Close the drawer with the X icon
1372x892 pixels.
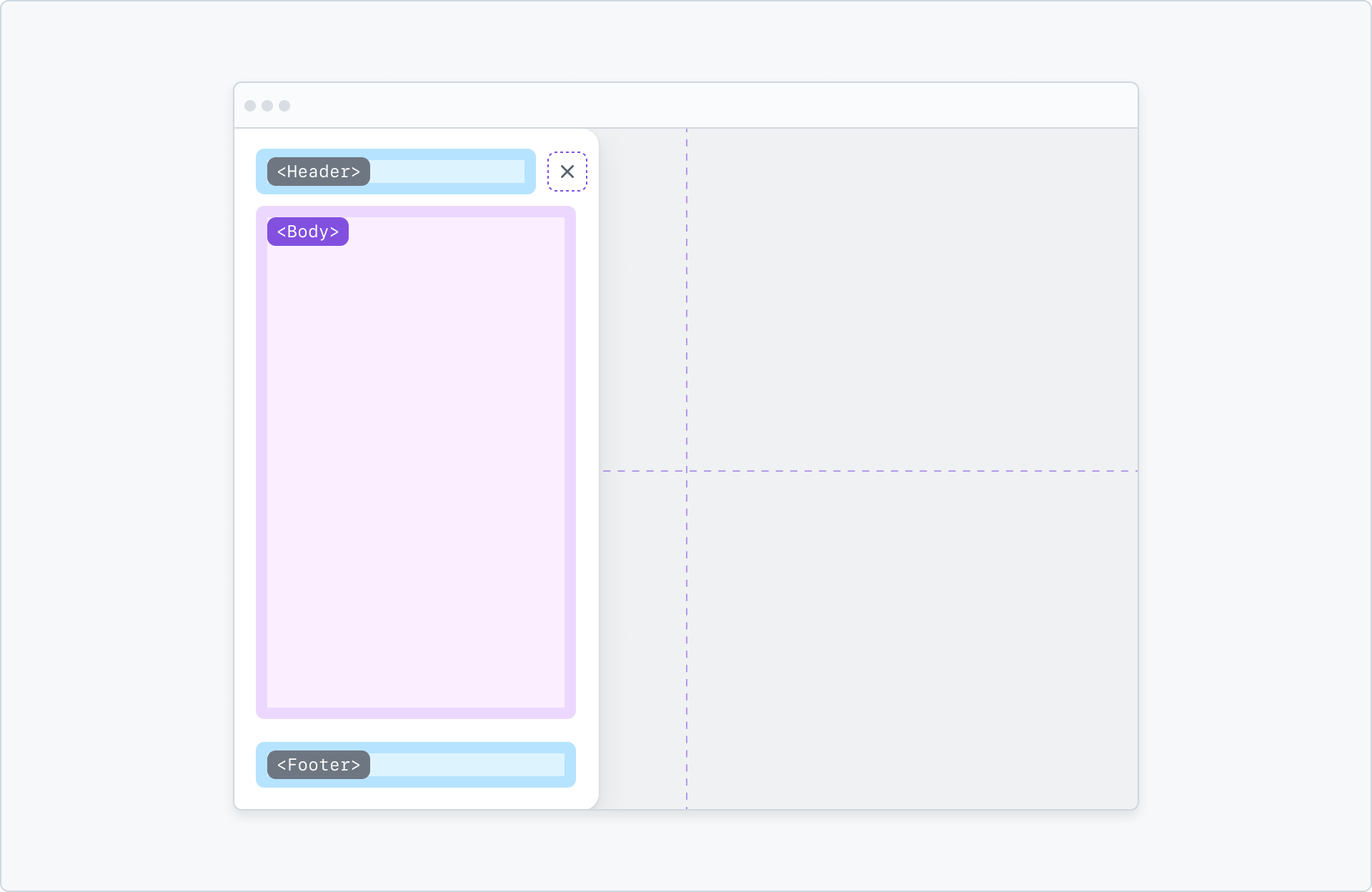pyautogui.click(x=567, y=172)
